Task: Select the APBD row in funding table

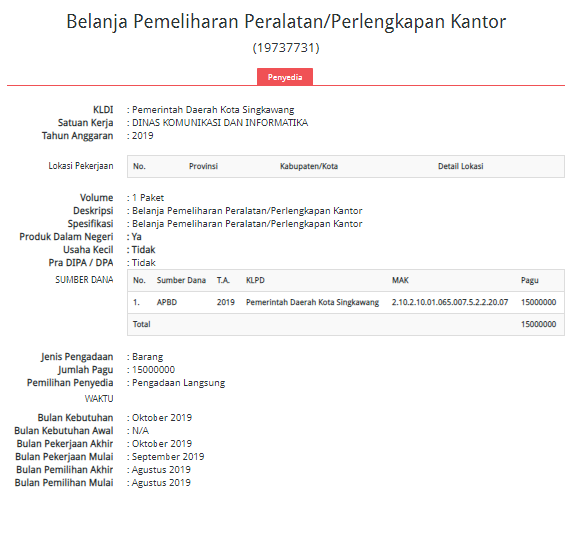Action: coord(346,302)
